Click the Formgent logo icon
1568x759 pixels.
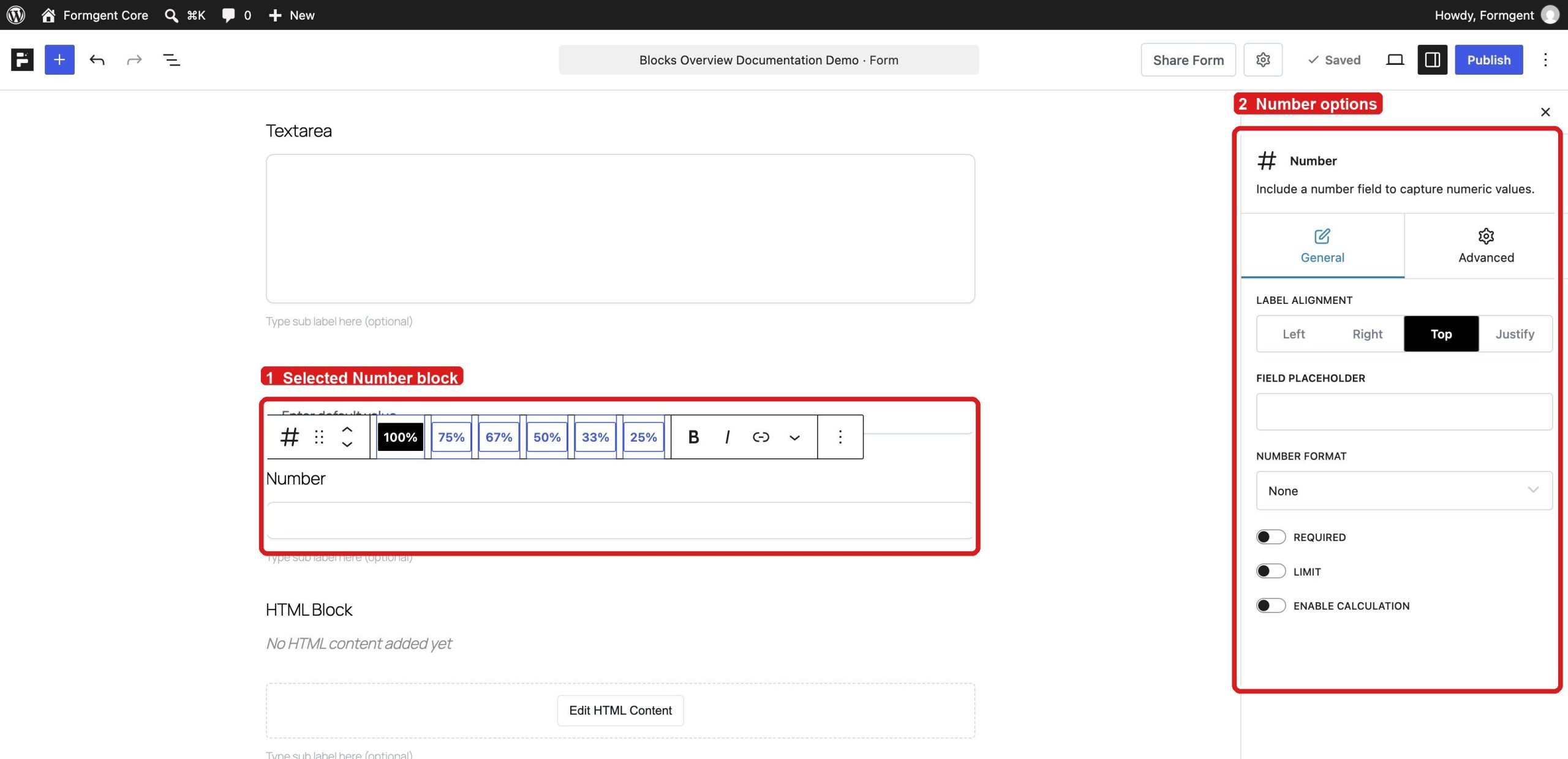[x=23, y=59]
